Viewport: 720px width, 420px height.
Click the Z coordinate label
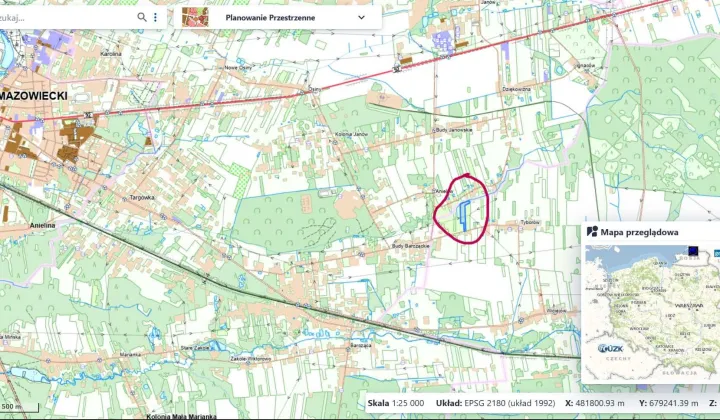(713, 403)
